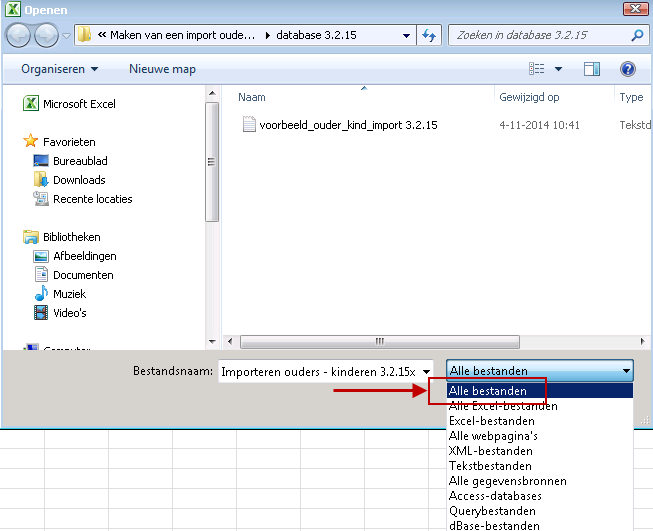Viewport: 653px width, 531px height.
Task: Click the horizontal scrollbar in file list
Action: point(380,341)
